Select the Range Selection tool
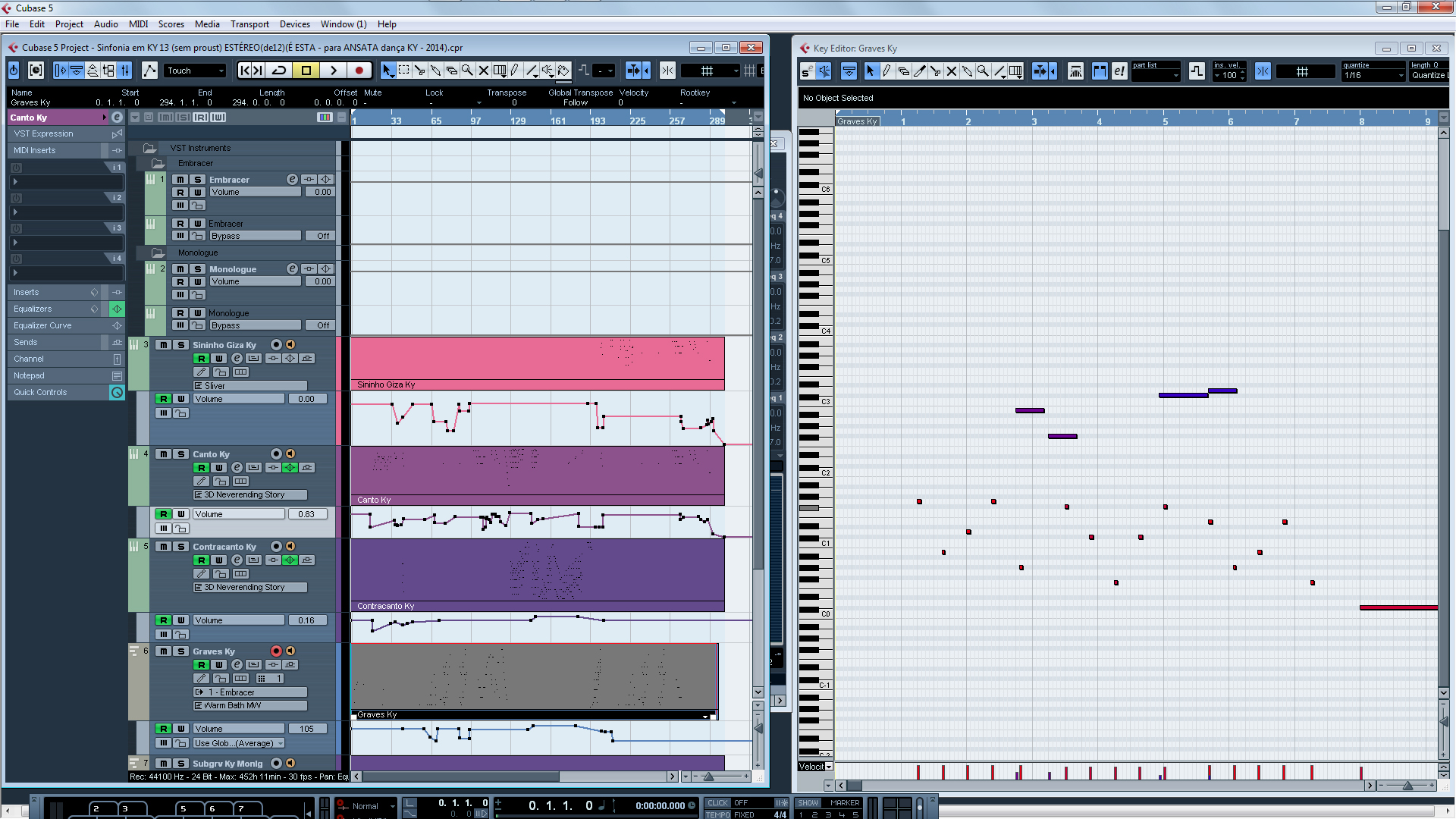The image size is (1456, 819). (x=404, y=71)
